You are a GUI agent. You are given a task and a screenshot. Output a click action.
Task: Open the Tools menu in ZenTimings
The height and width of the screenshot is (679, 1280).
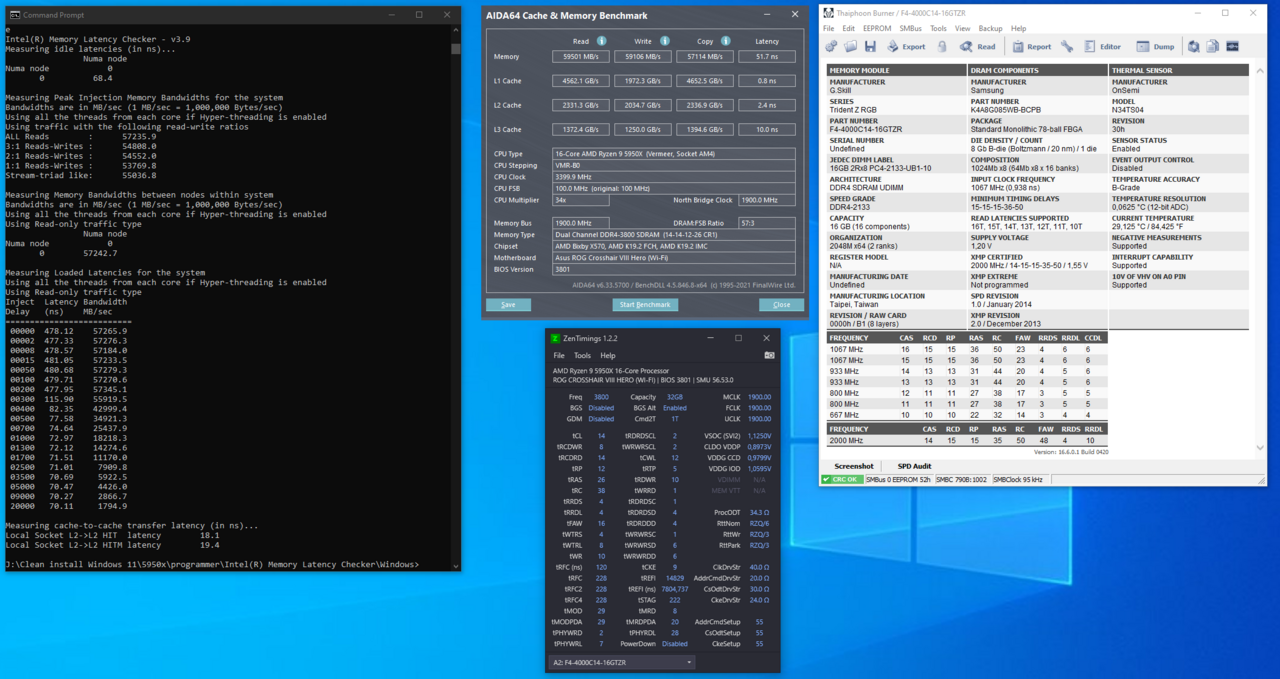point(582,355)
